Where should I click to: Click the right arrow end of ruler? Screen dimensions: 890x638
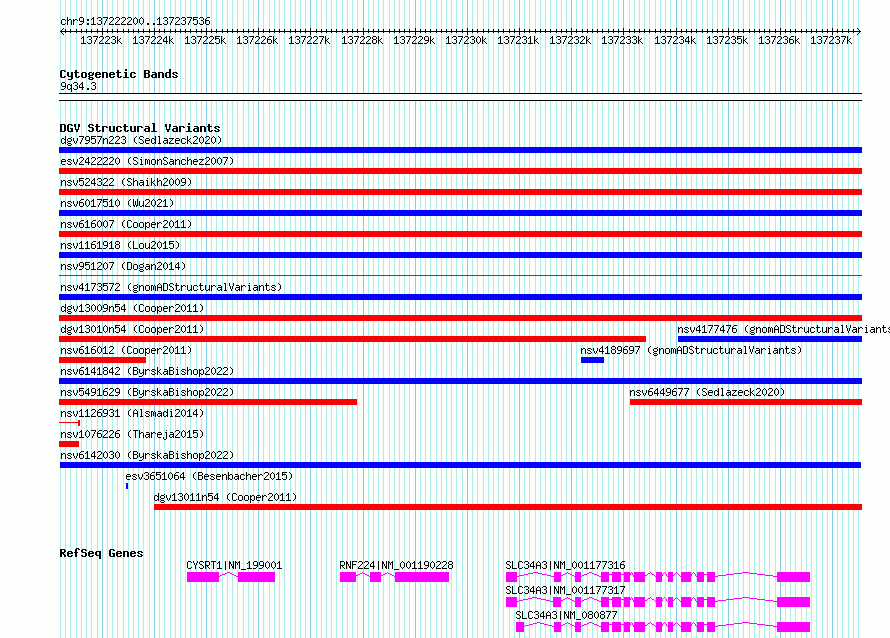tap(859, 31)
